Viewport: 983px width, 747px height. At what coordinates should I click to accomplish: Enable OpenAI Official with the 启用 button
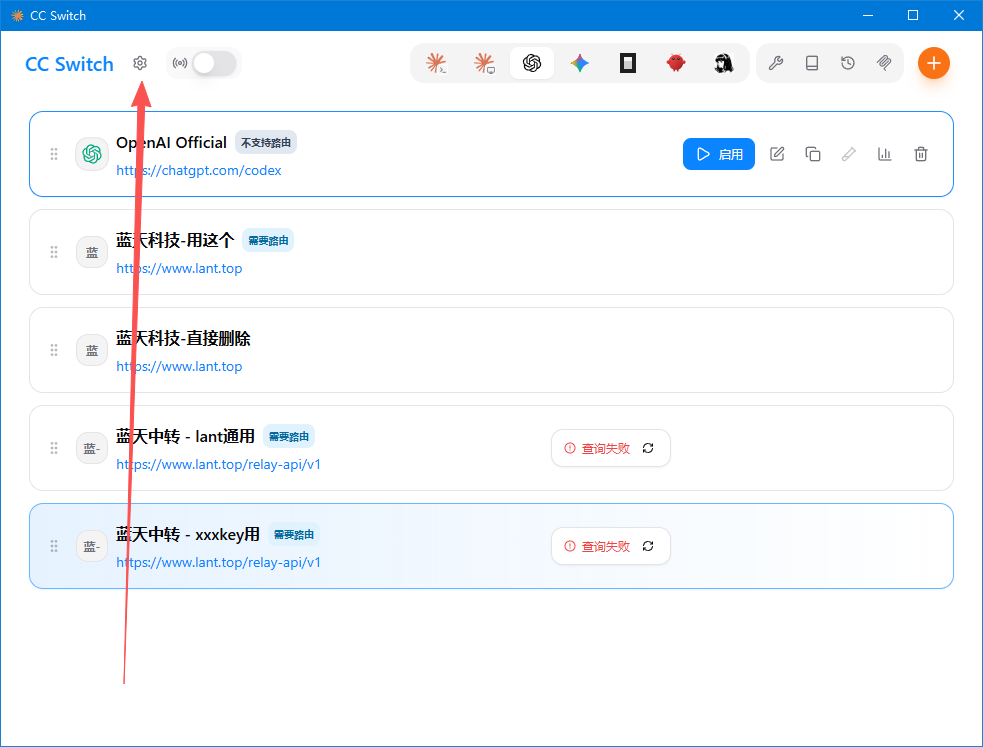(718, 154)
